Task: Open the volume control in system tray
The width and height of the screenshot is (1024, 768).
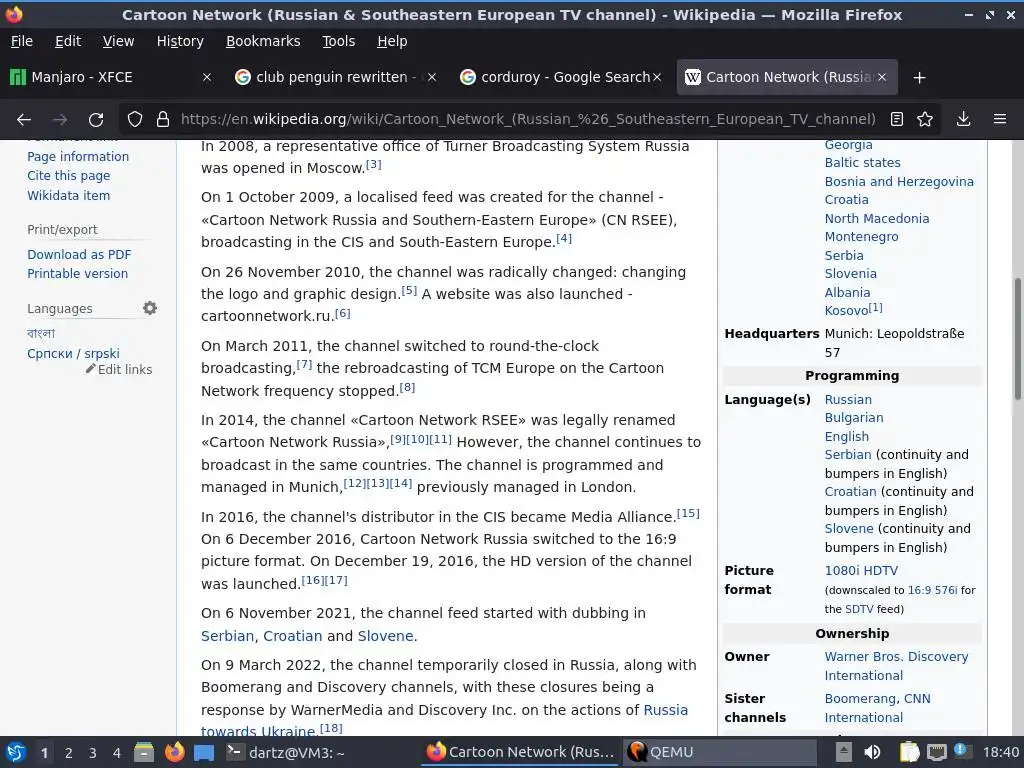Action: point(872,752)
